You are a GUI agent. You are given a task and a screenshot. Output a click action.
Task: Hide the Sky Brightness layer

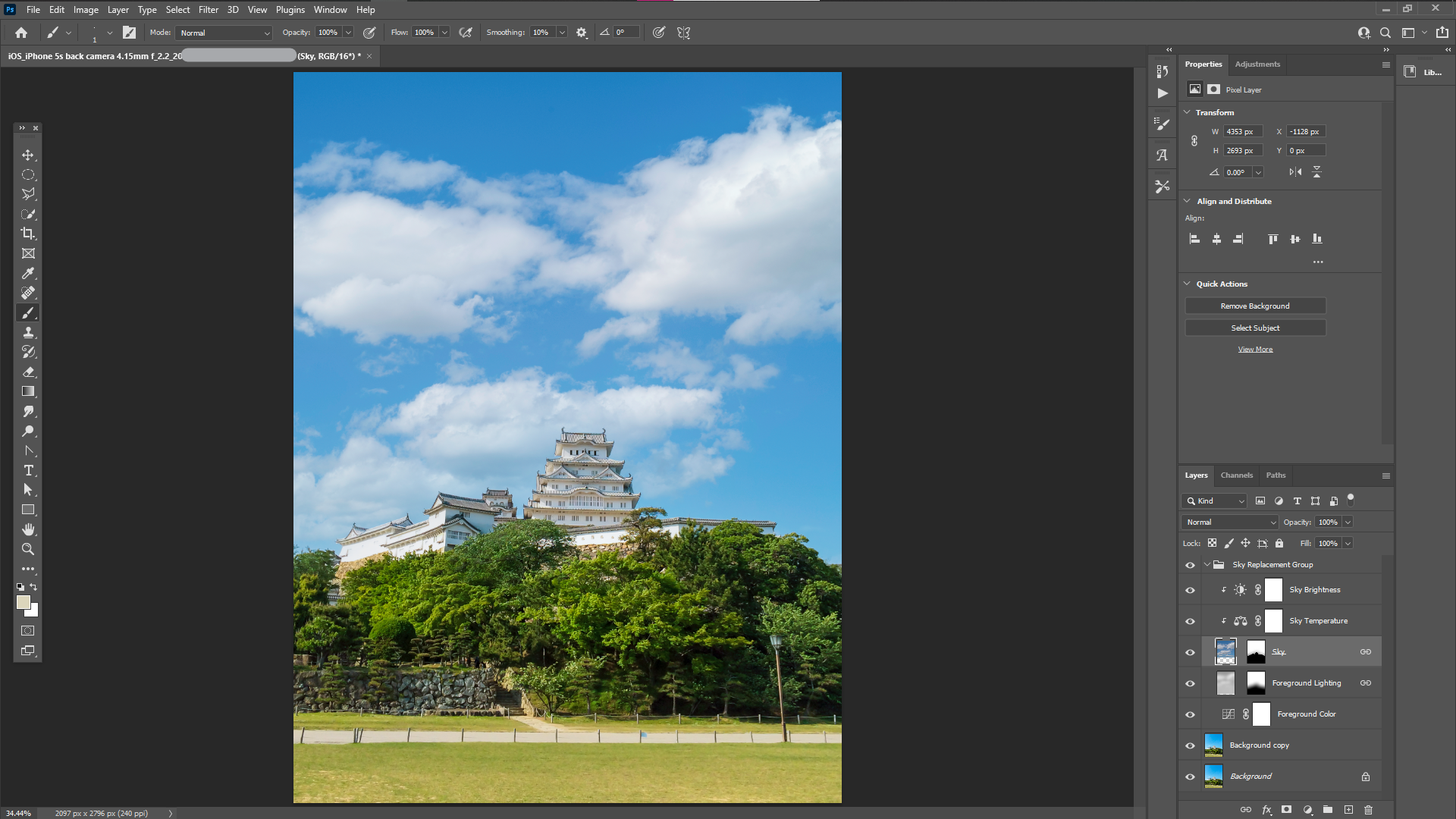coord(1190,590)
